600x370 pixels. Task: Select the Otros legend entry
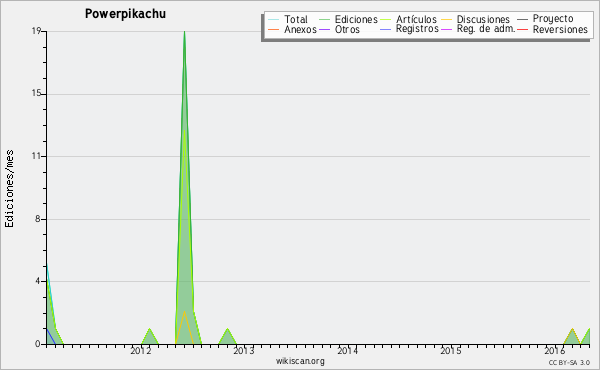tap(339, 29)
